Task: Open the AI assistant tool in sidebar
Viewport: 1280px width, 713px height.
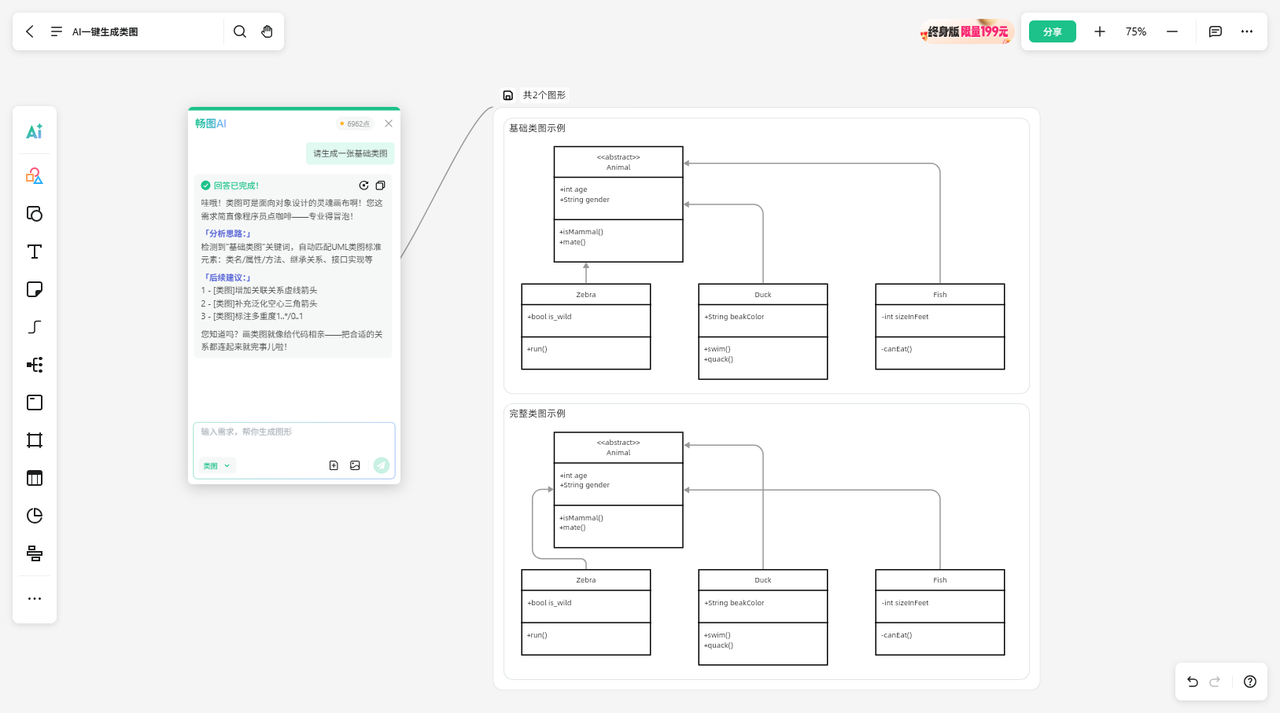Action: 34,131
